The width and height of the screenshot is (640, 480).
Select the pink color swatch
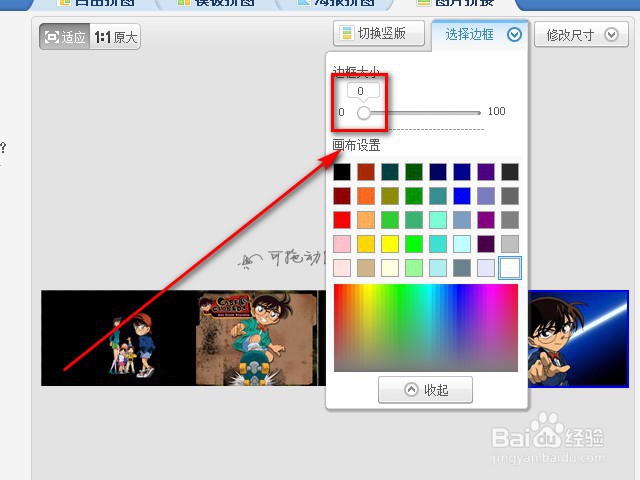coord(342,244)
